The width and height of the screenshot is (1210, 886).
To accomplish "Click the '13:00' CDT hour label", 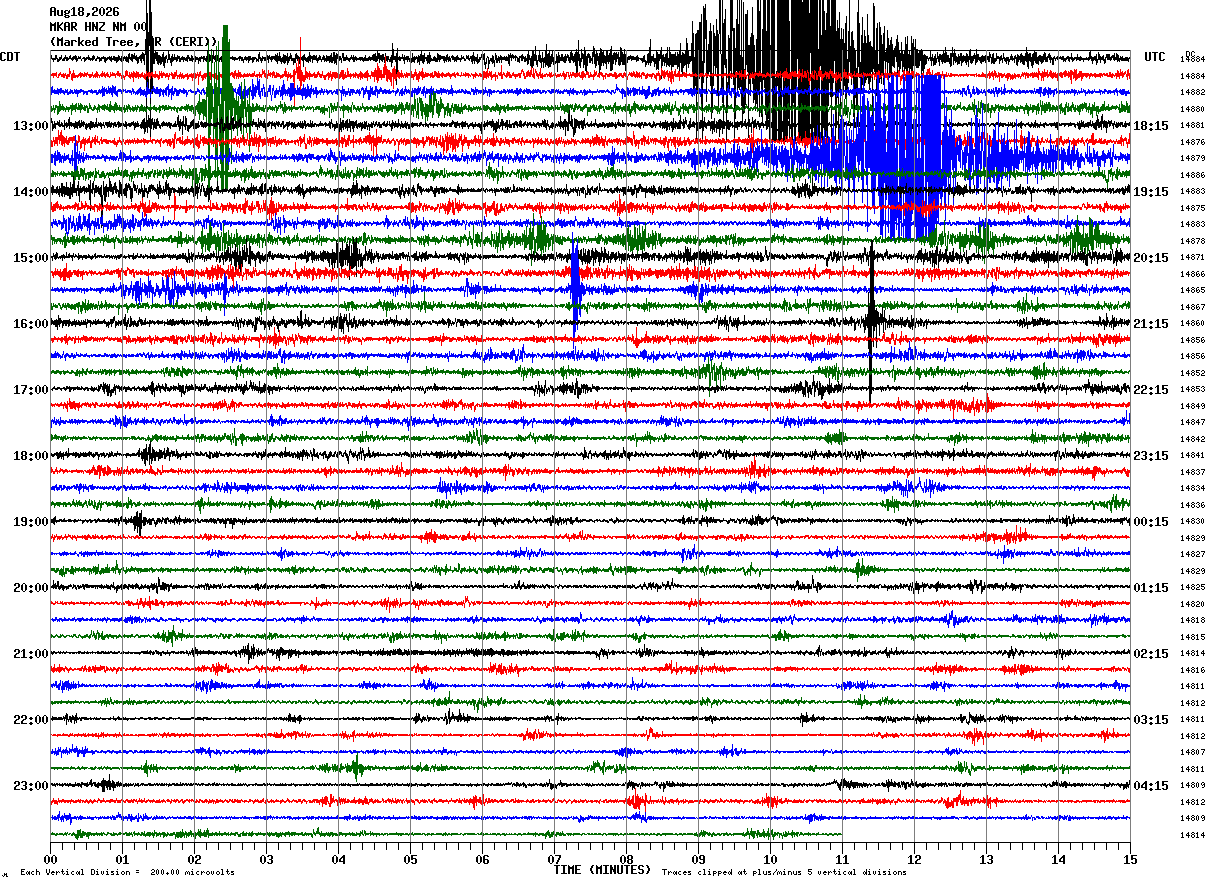I will click(x=31, y=126).
